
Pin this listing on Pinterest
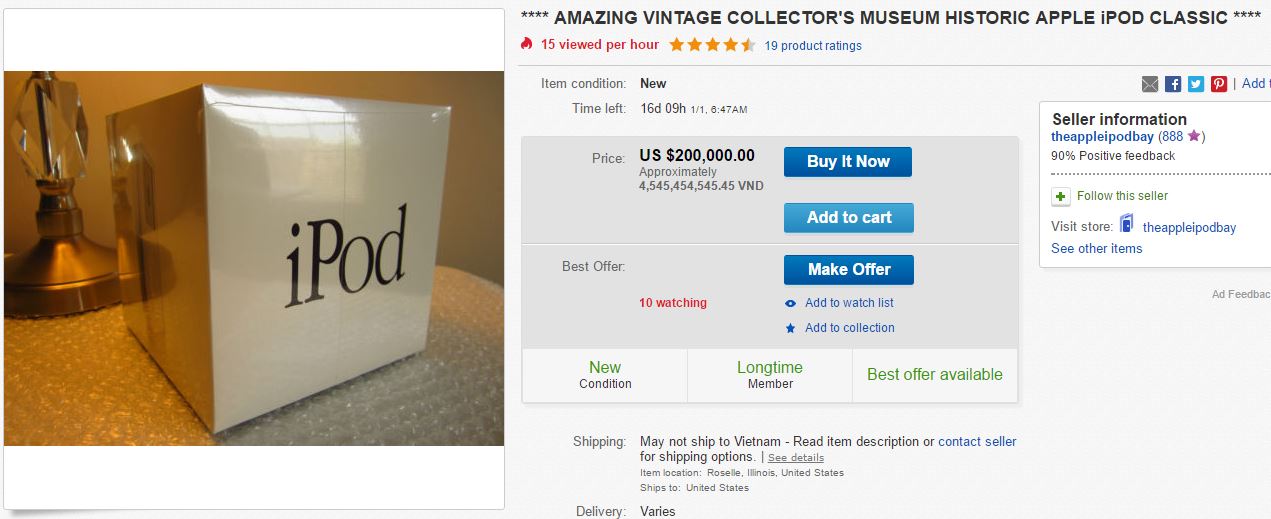(1219, 84)
